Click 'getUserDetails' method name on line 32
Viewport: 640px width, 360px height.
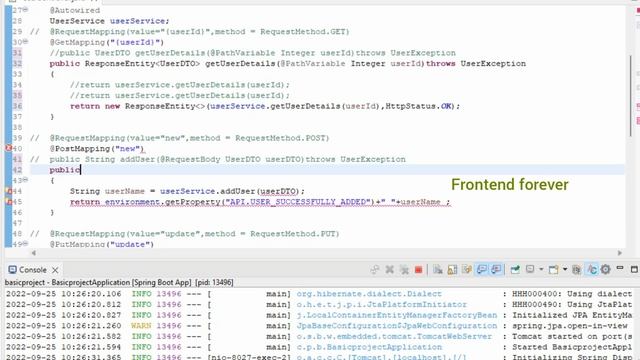240,63
